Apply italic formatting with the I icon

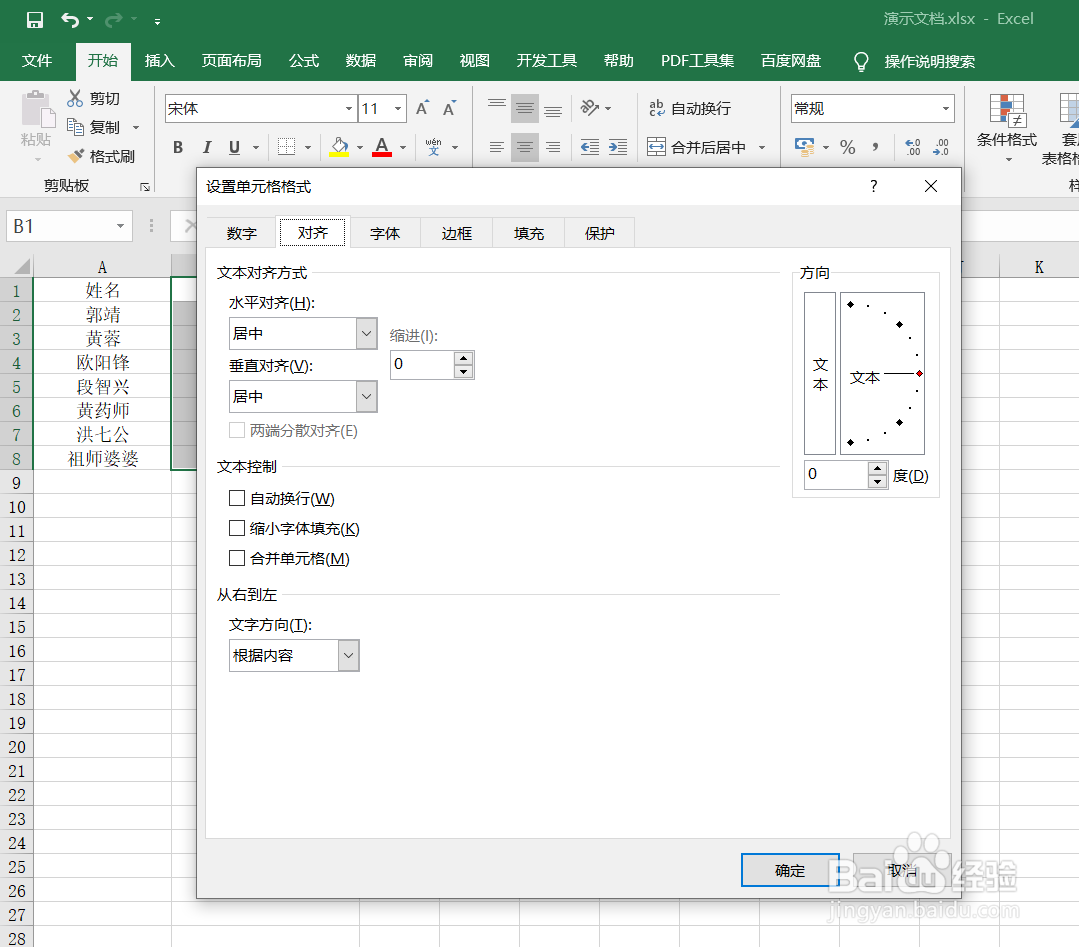[206, 147]
